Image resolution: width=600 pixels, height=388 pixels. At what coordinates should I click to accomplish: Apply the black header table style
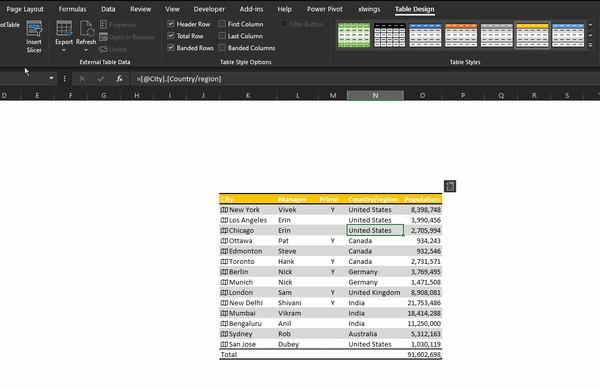click(x=390, y=35)
